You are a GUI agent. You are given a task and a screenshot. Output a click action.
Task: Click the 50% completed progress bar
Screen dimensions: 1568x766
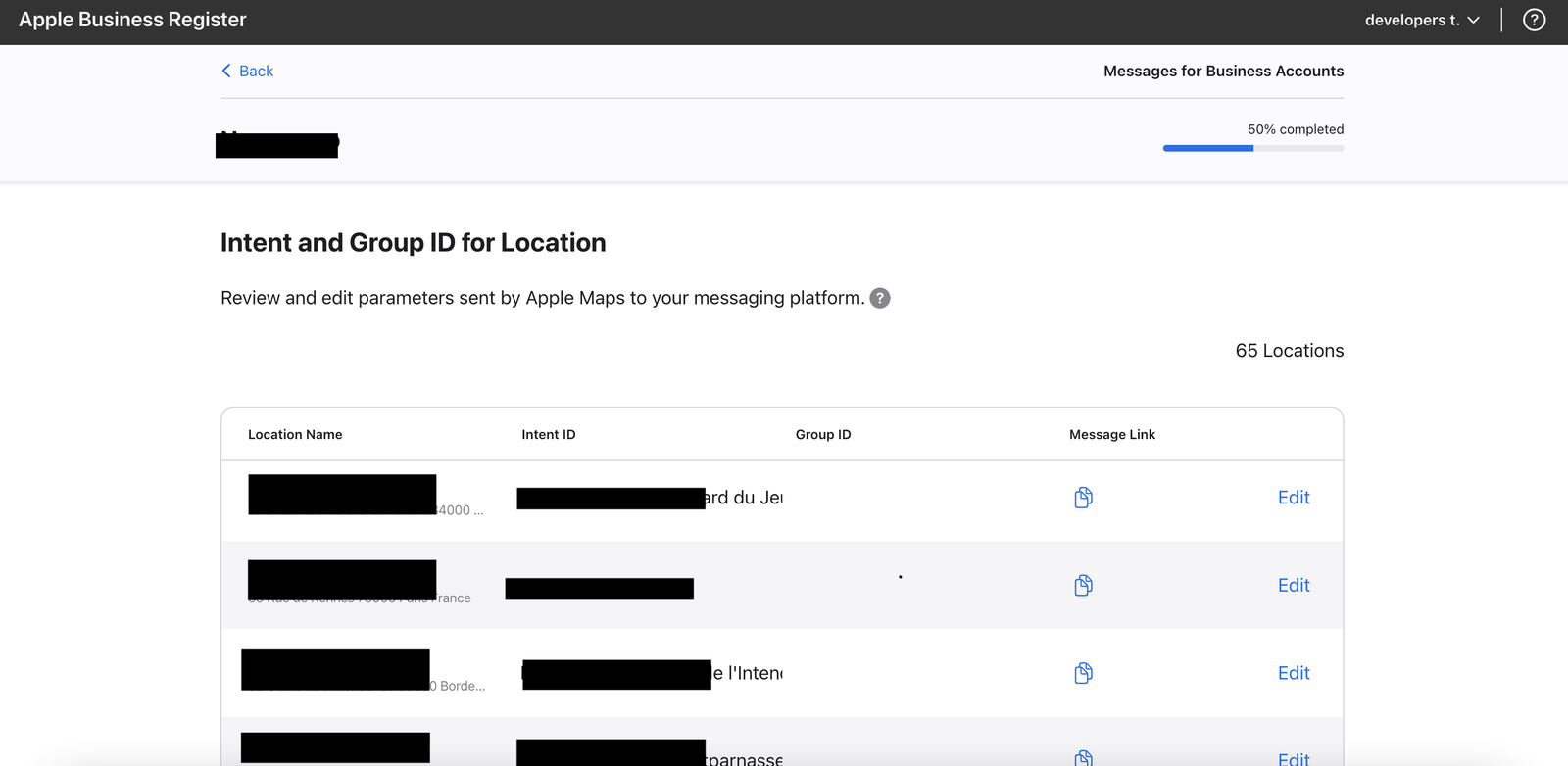pyautogui.click(x=1252, y=148)
